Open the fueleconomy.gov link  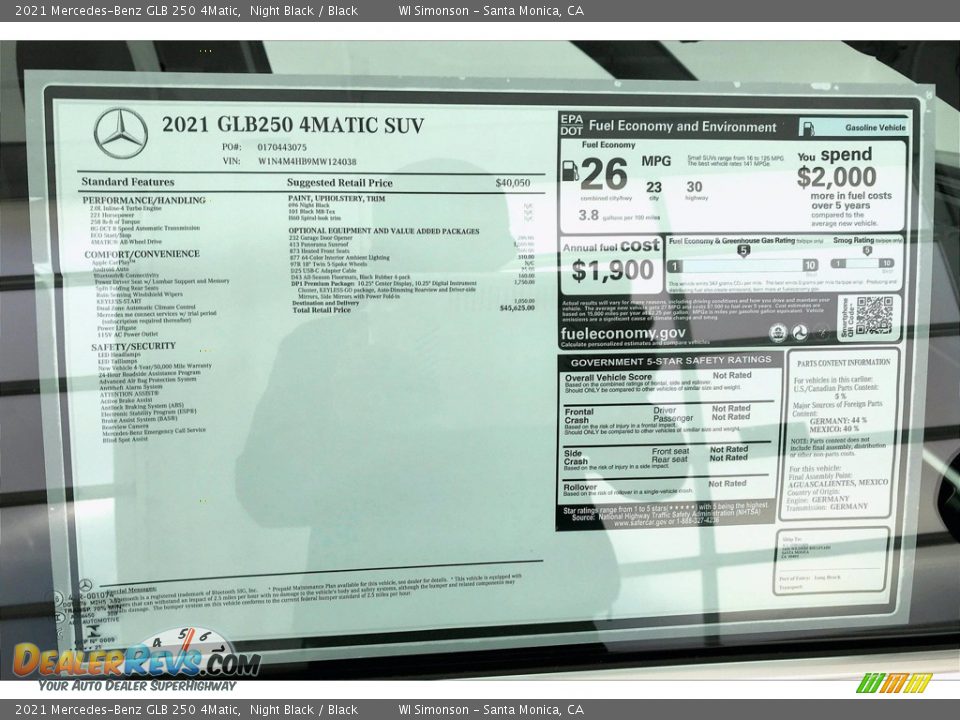[x=623, y=333]
